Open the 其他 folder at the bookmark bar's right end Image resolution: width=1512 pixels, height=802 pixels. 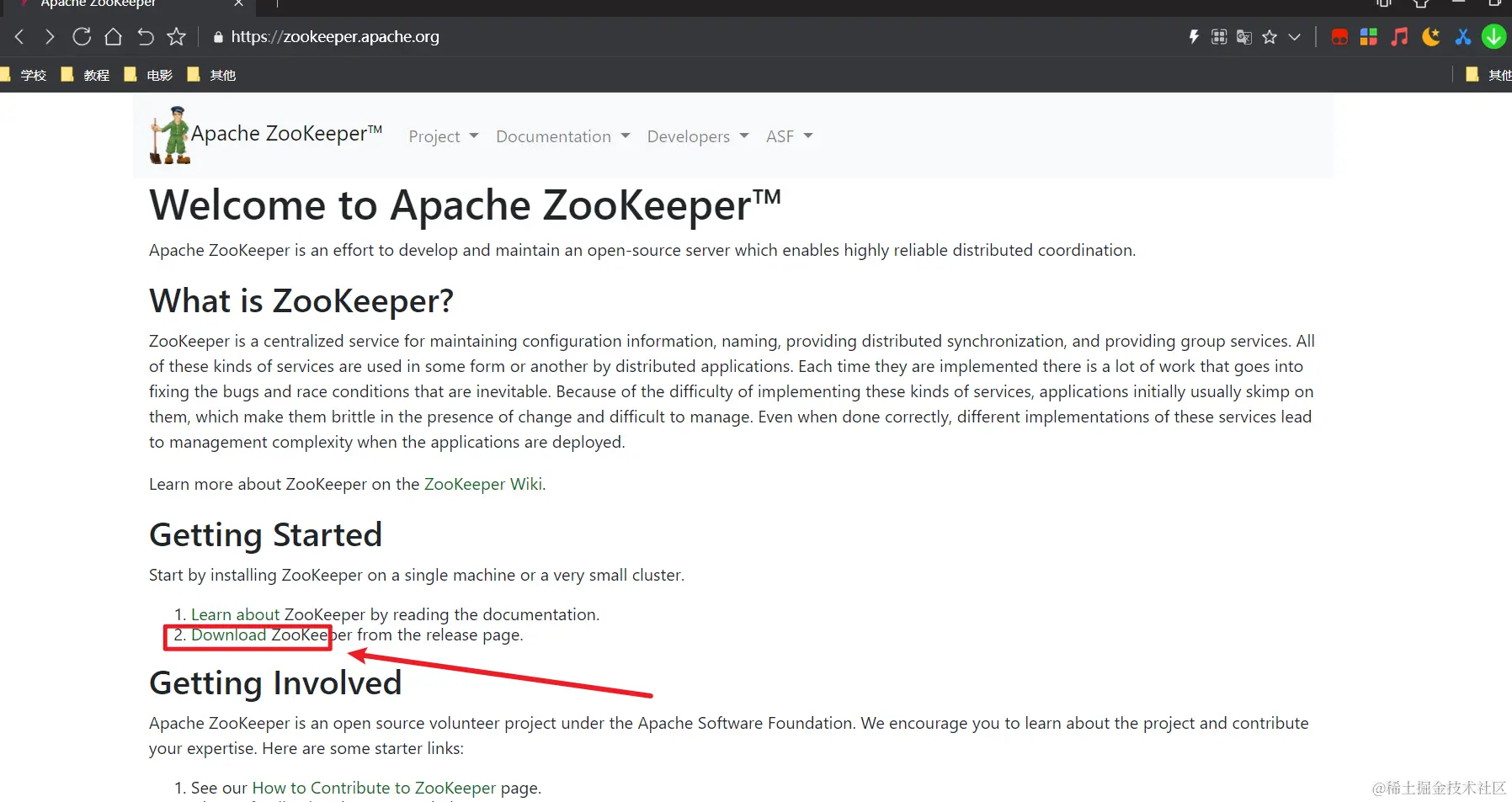pos(1488,75)
